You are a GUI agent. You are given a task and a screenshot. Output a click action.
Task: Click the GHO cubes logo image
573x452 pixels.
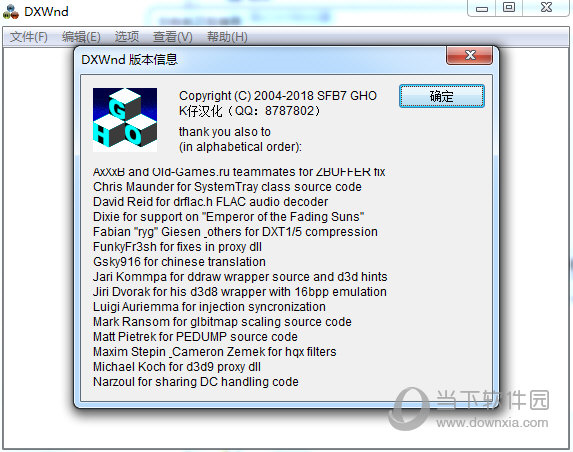pyautogui.click(x=125, y=120)
